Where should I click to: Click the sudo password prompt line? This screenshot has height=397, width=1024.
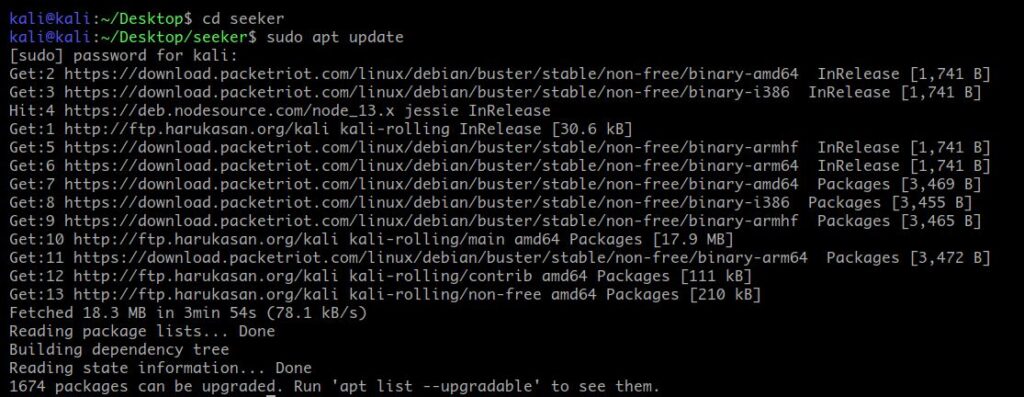click(124, 56)
